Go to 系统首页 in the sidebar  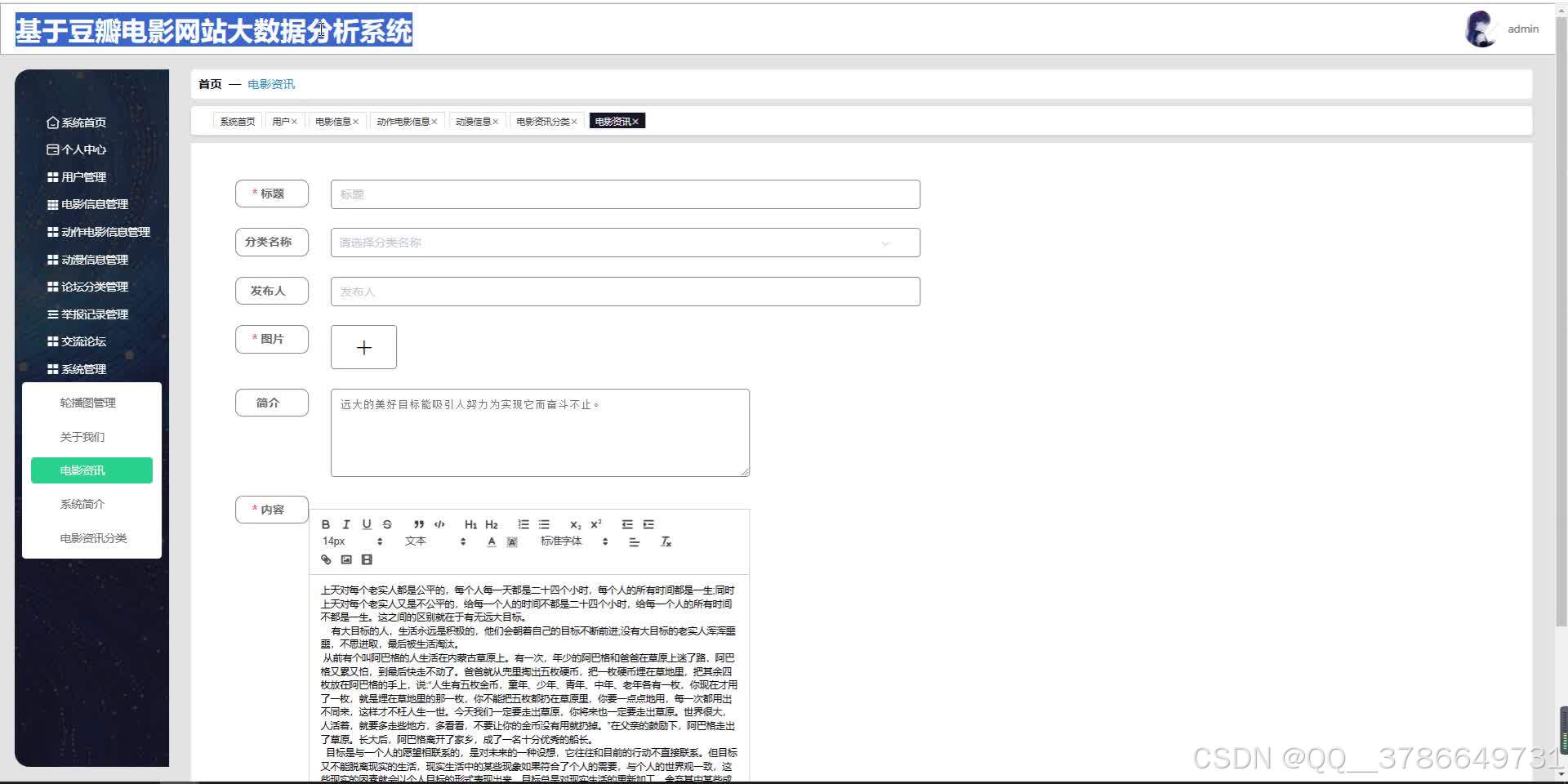click(x=77, y=122)
